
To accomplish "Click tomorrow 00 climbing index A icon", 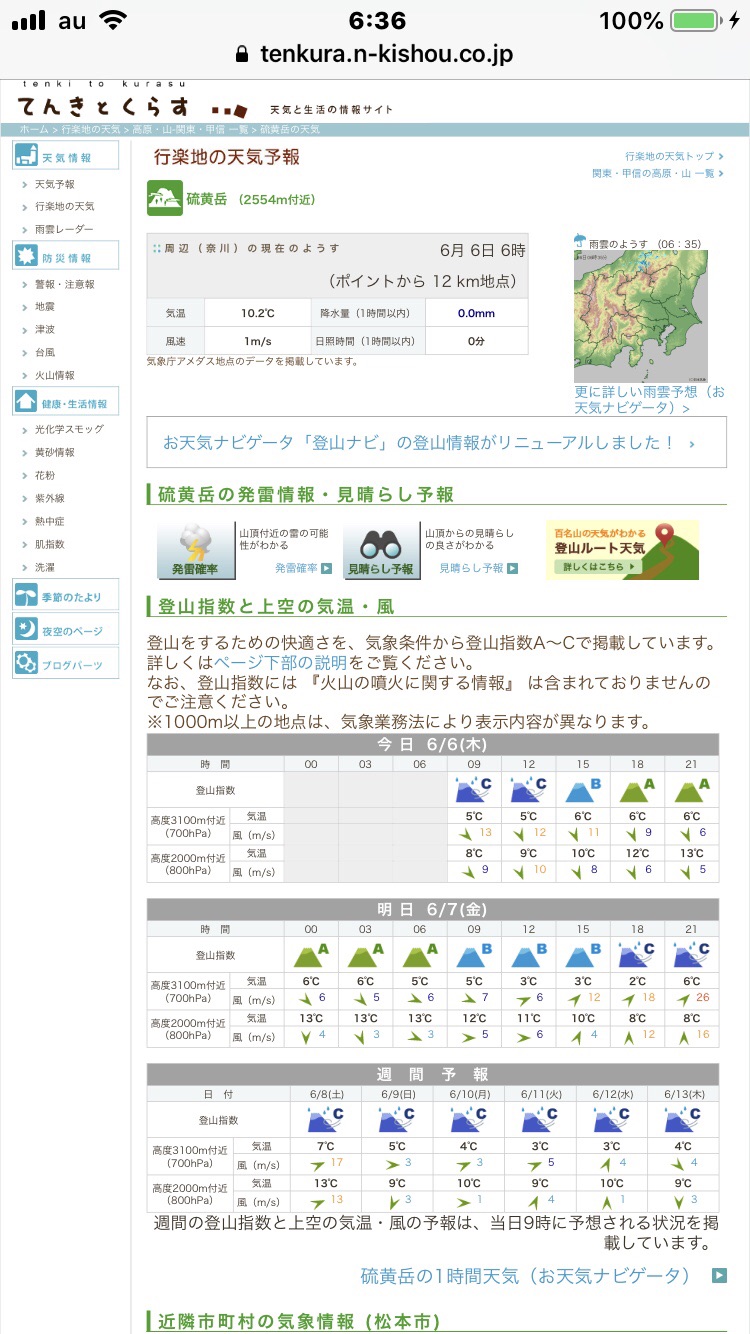I will click(310, 954).
